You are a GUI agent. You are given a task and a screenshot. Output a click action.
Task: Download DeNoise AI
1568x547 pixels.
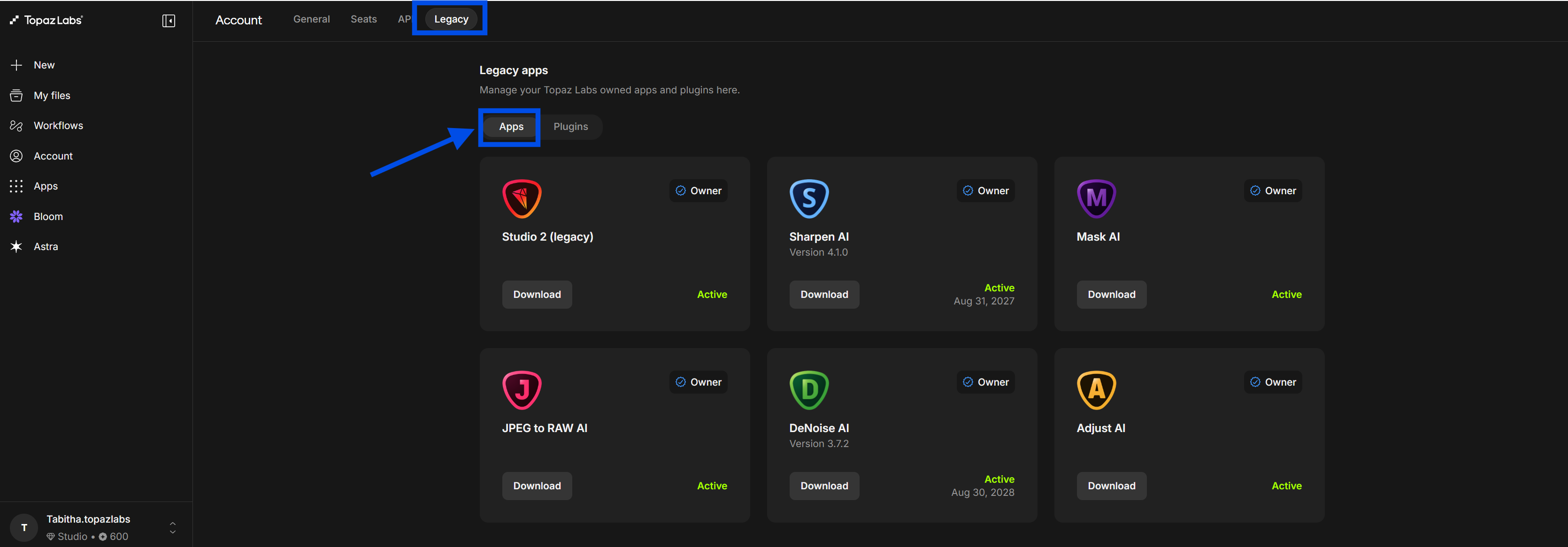click(x=824, y=486)
